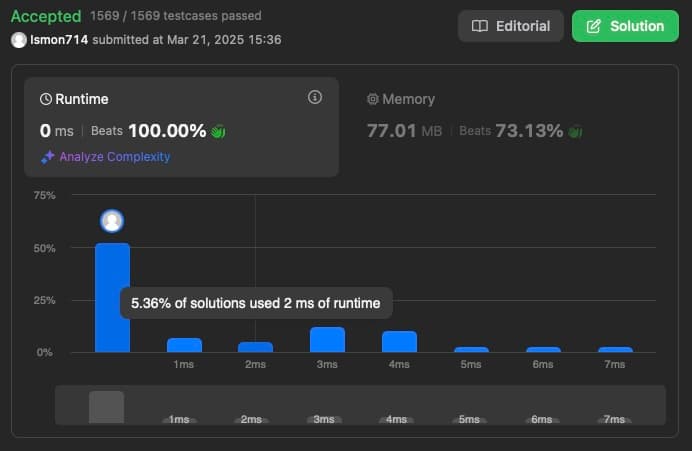
Task: Click the runtime info circle icon
Action: [315, 97]
